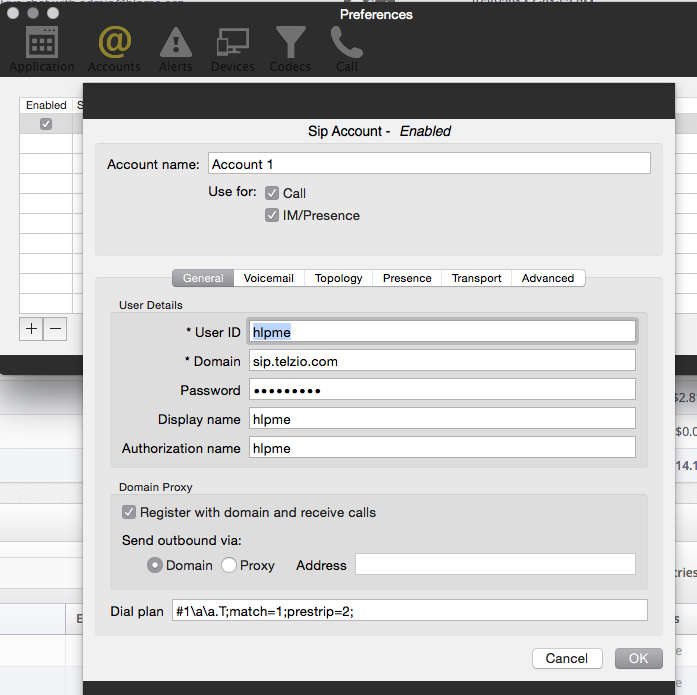The width and height of the screenshot is (697, 695).
Task: Toggle the Enabled checkbox in accounts list
Action: pos(46,124)
